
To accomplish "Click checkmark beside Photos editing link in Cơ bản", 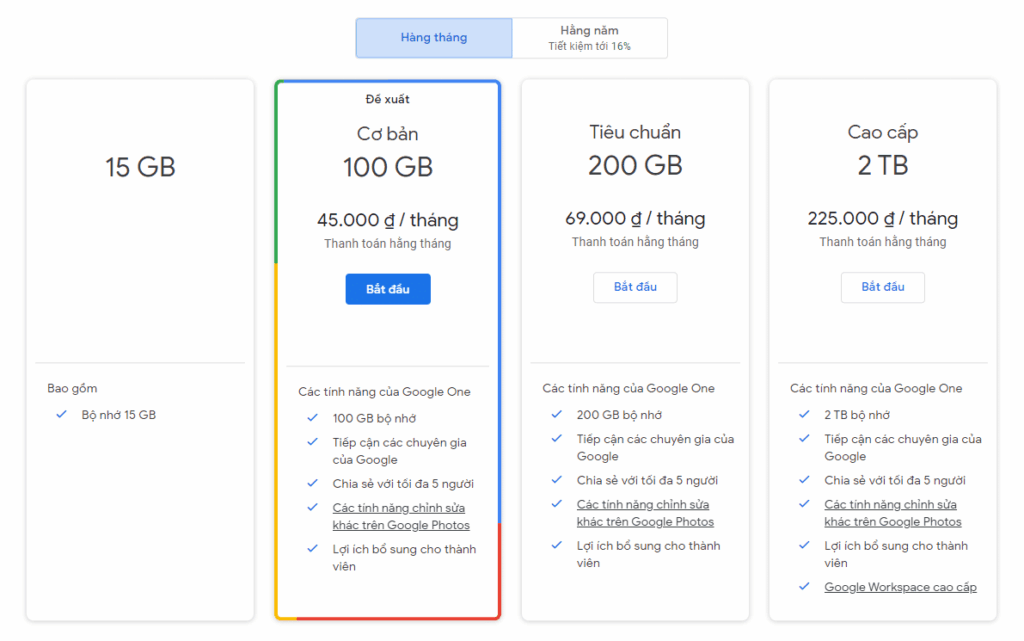I will click(312, 507).
